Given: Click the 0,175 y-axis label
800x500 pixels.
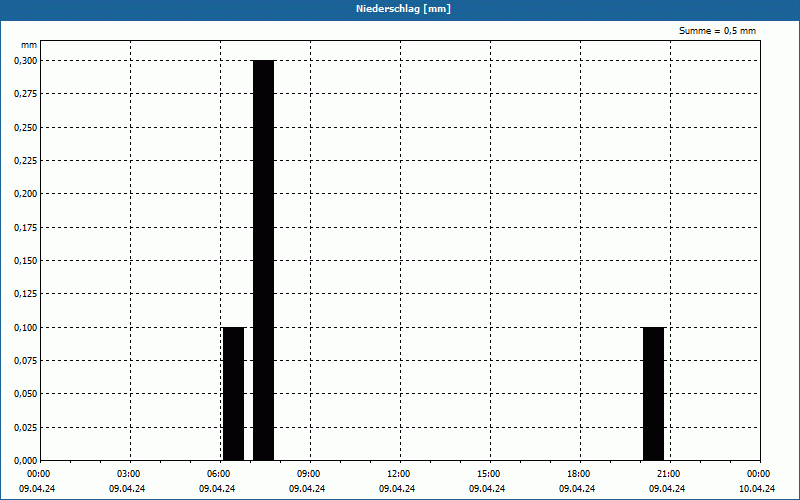Looking at the screenshot, I should click(26, 228).
